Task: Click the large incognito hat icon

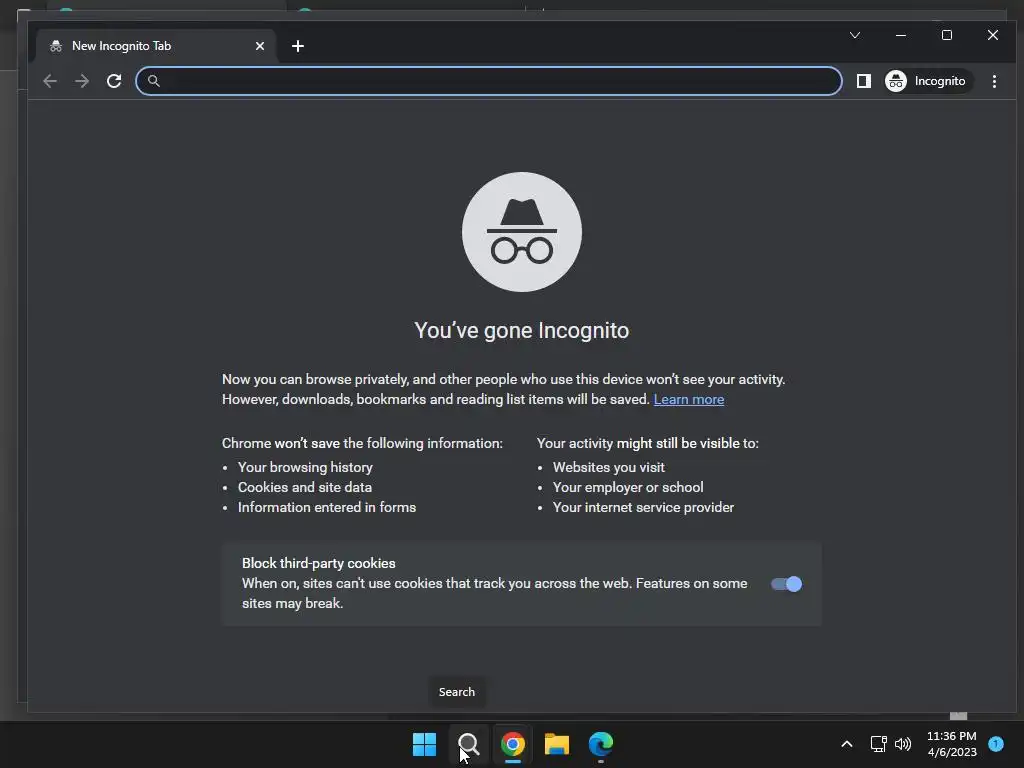Action: [x=522, y=232]
